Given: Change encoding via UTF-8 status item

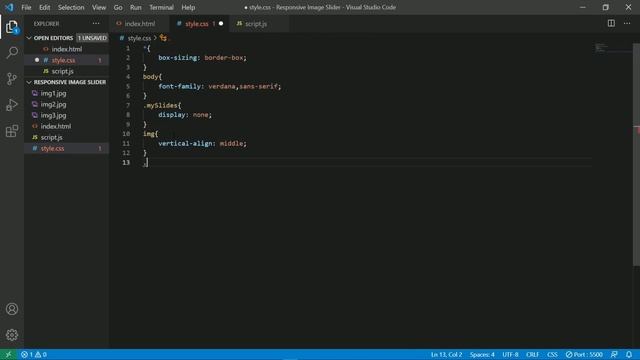Looking at the screenshot, I should point(510,355).
